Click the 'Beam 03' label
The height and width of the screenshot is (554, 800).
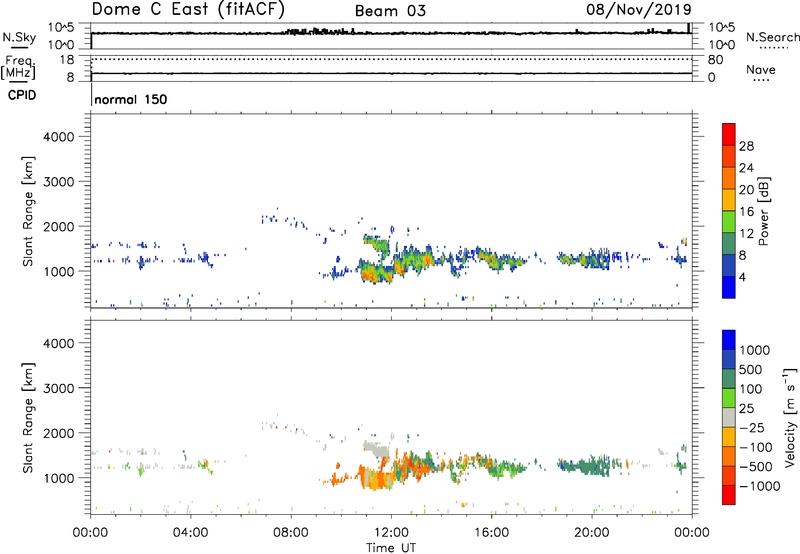pos(390,11)
